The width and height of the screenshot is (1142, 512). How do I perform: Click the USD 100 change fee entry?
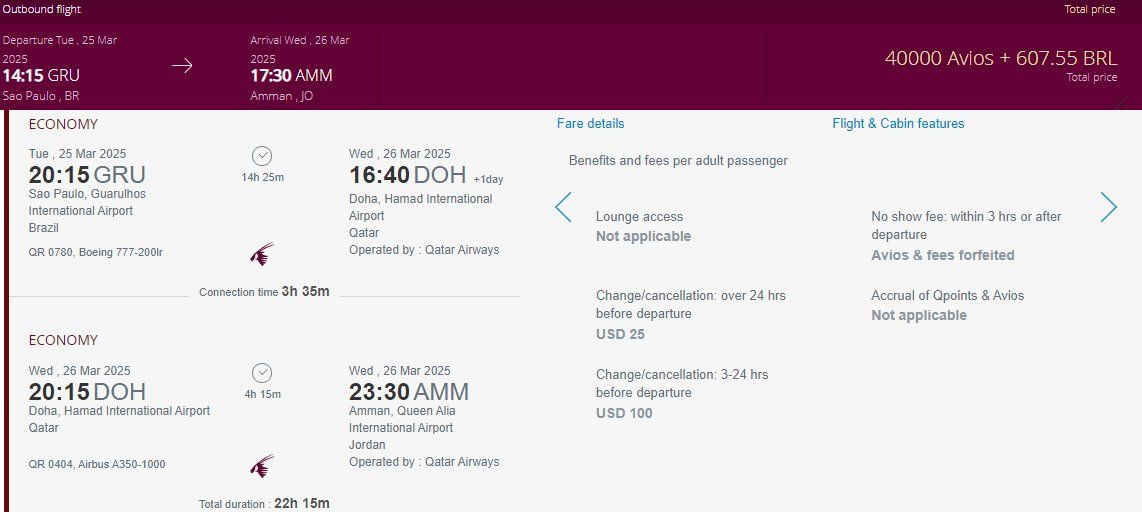click(624, 413)
